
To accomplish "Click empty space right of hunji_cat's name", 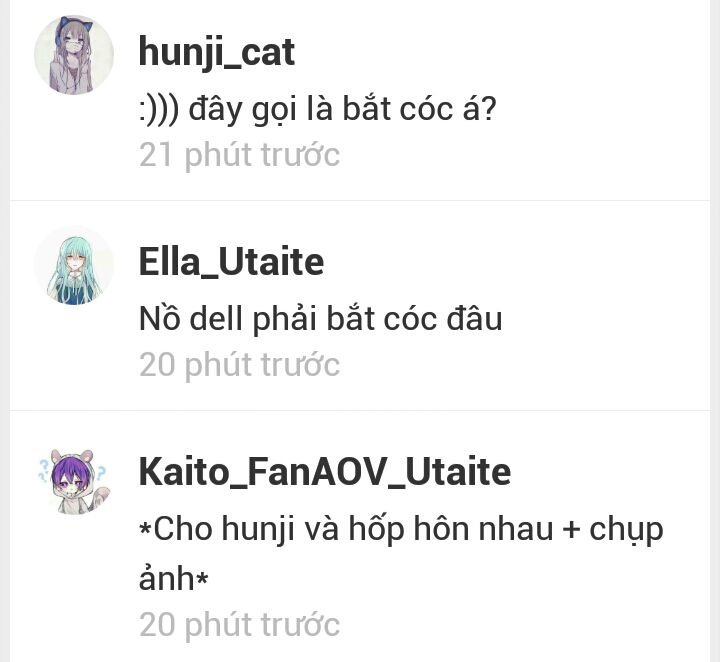I will [x=501, y=52].
